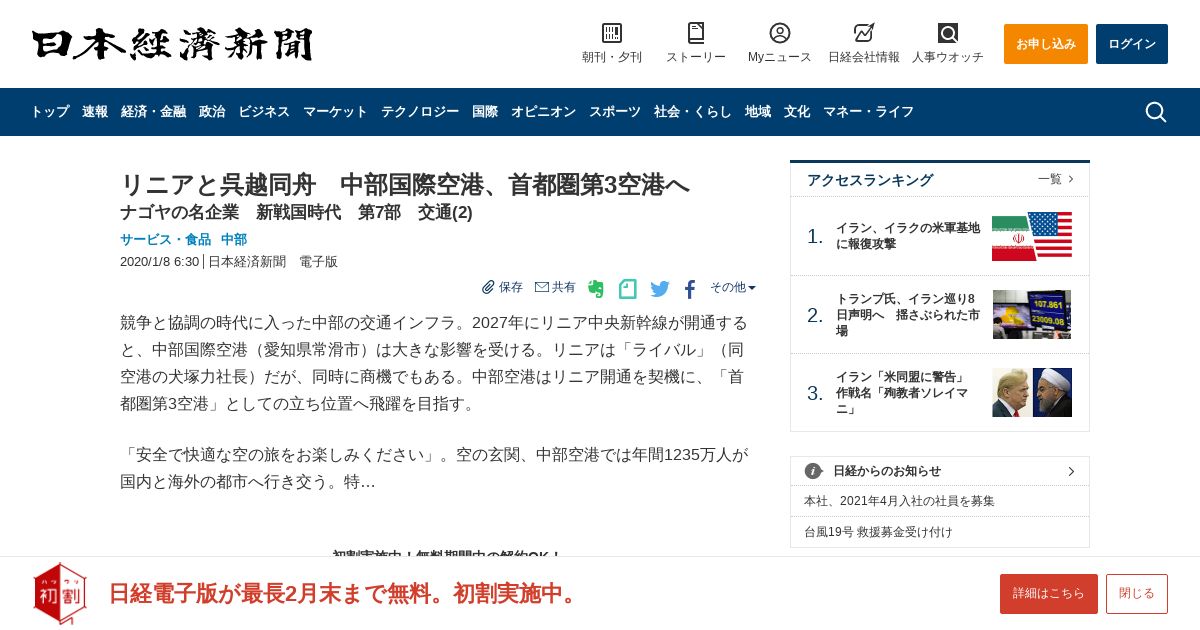The width and height of the screenshot is (1200, 630).
Task: Share article on Twitter
Action: pyautogui.click(x=660, y=289)
